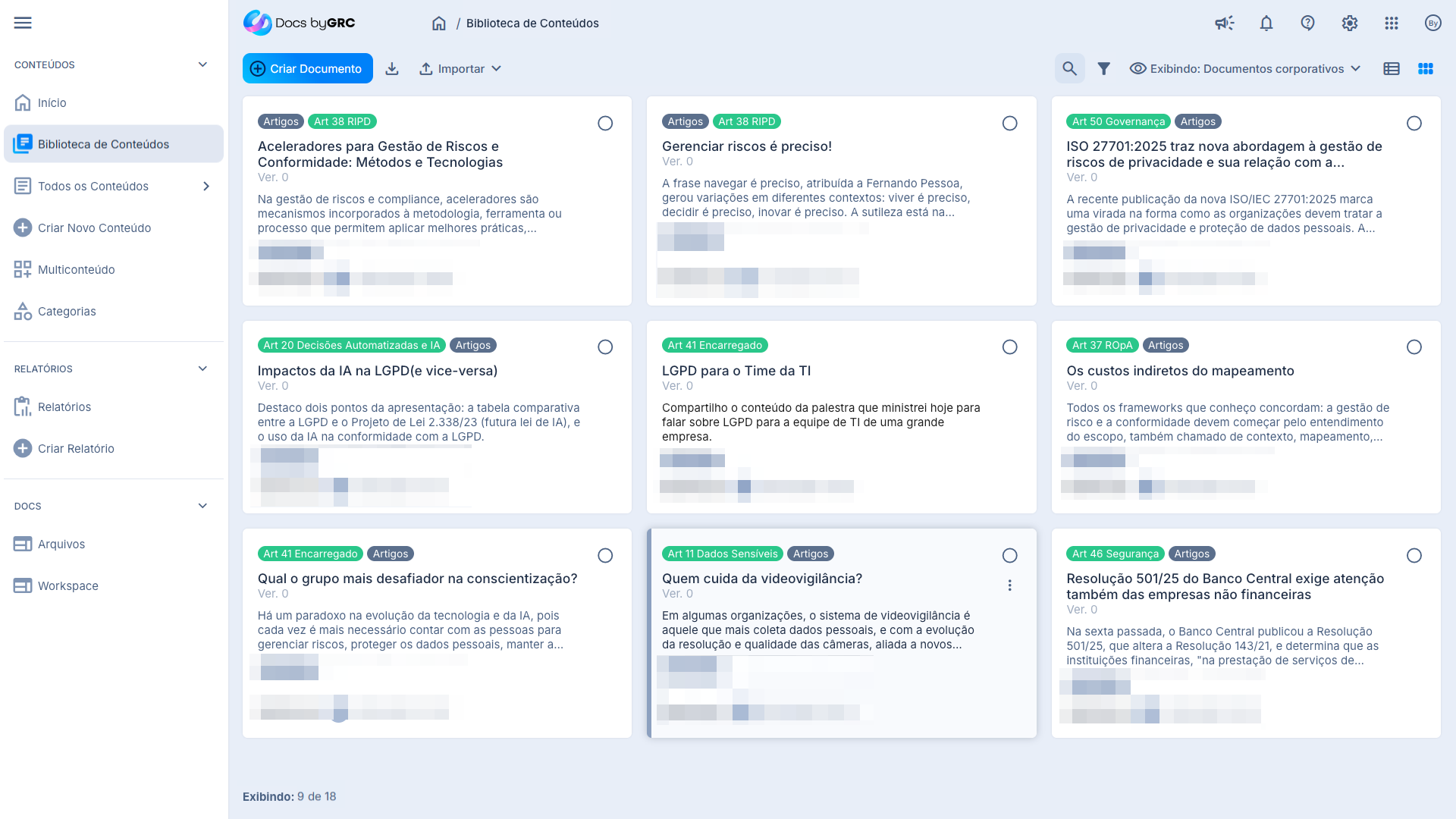The width and height of the screenshot is (1456, 819).
Task: Click the download icon beside Criar Documento
Action: coord(392,69)
